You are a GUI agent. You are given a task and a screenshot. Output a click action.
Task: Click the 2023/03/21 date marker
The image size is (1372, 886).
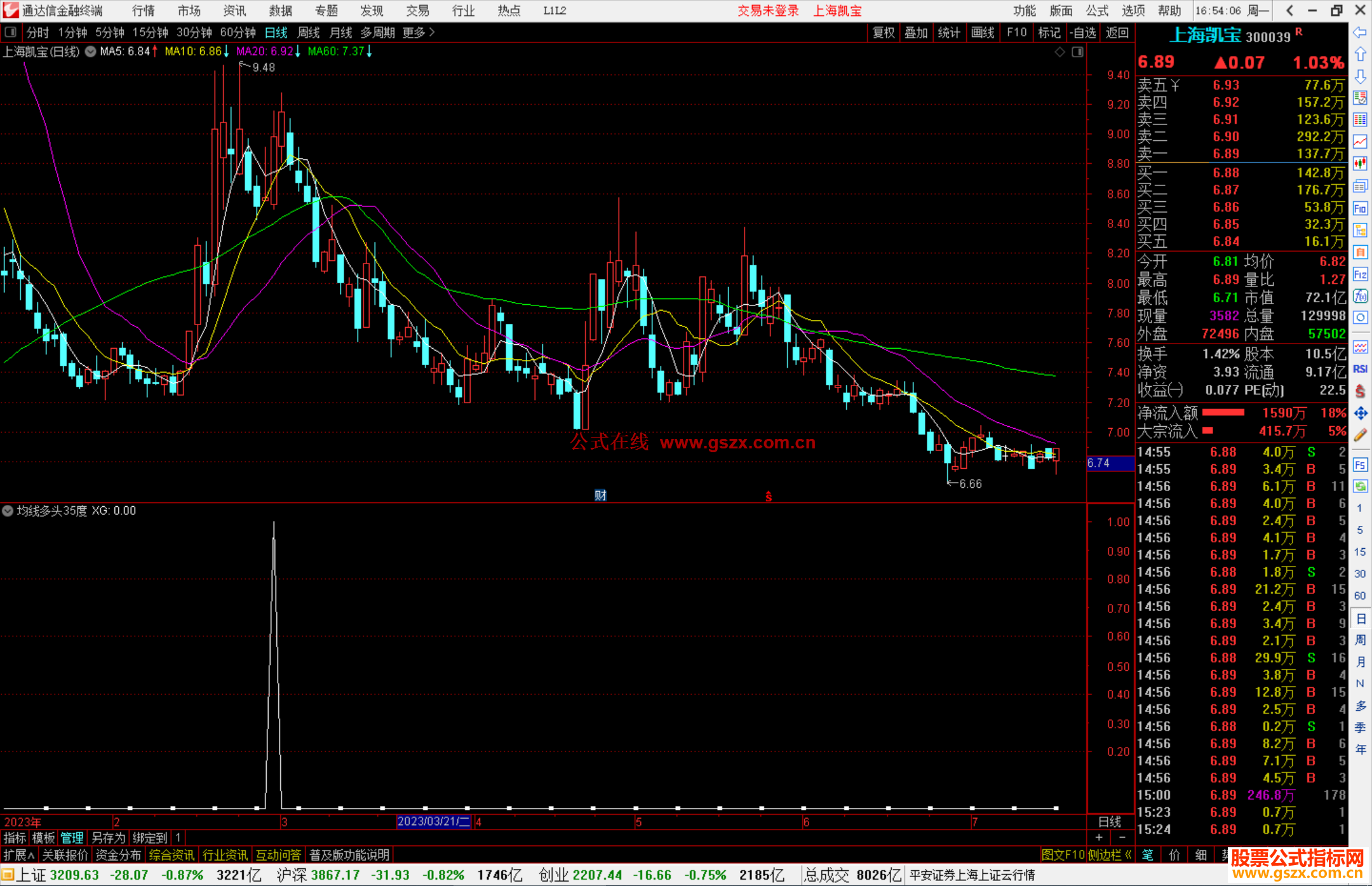433,821
